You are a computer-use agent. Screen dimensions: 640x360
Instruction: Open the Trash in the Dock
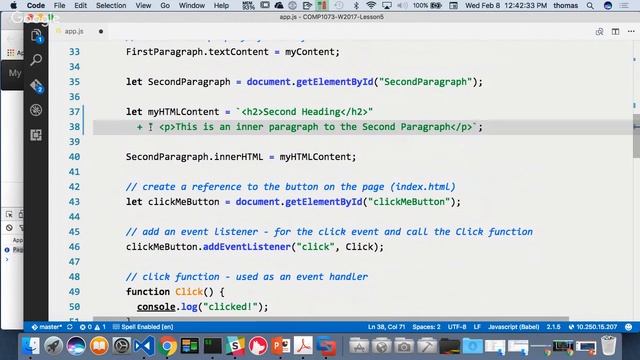coord(609,346)
